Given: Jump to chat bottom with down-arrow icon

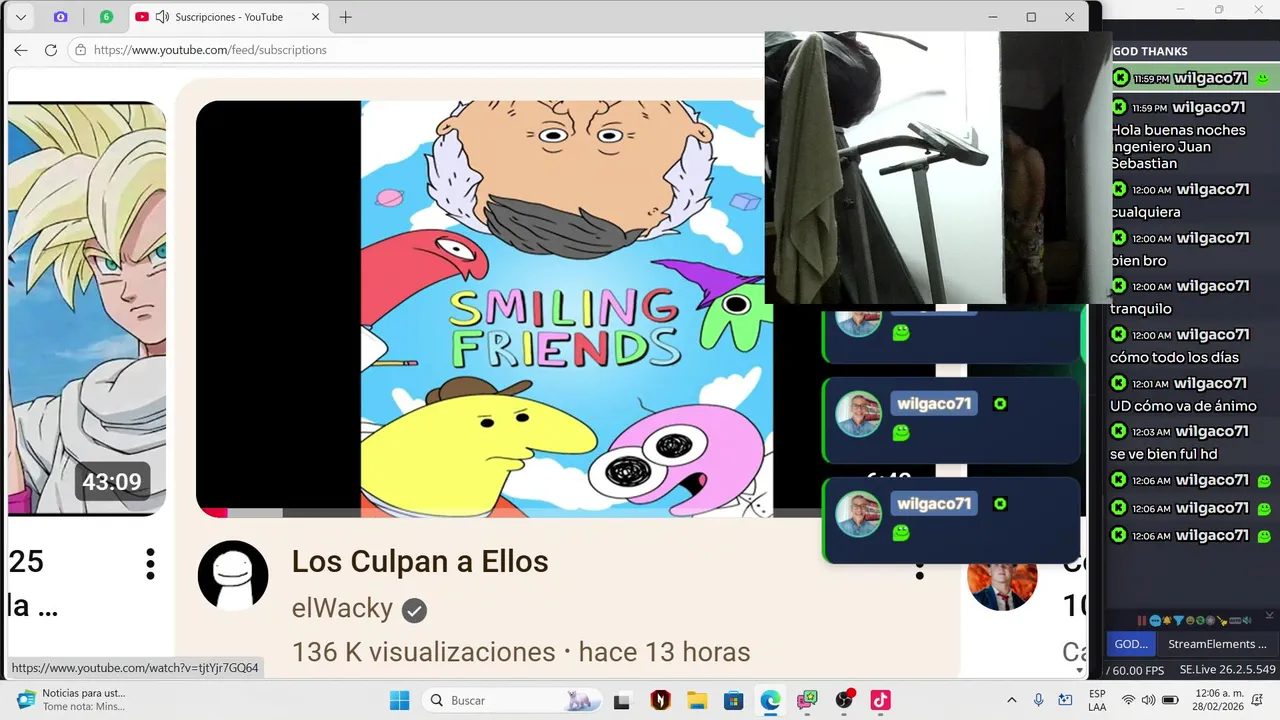Looking at the screenshot, I should [x=1270, y=615].
